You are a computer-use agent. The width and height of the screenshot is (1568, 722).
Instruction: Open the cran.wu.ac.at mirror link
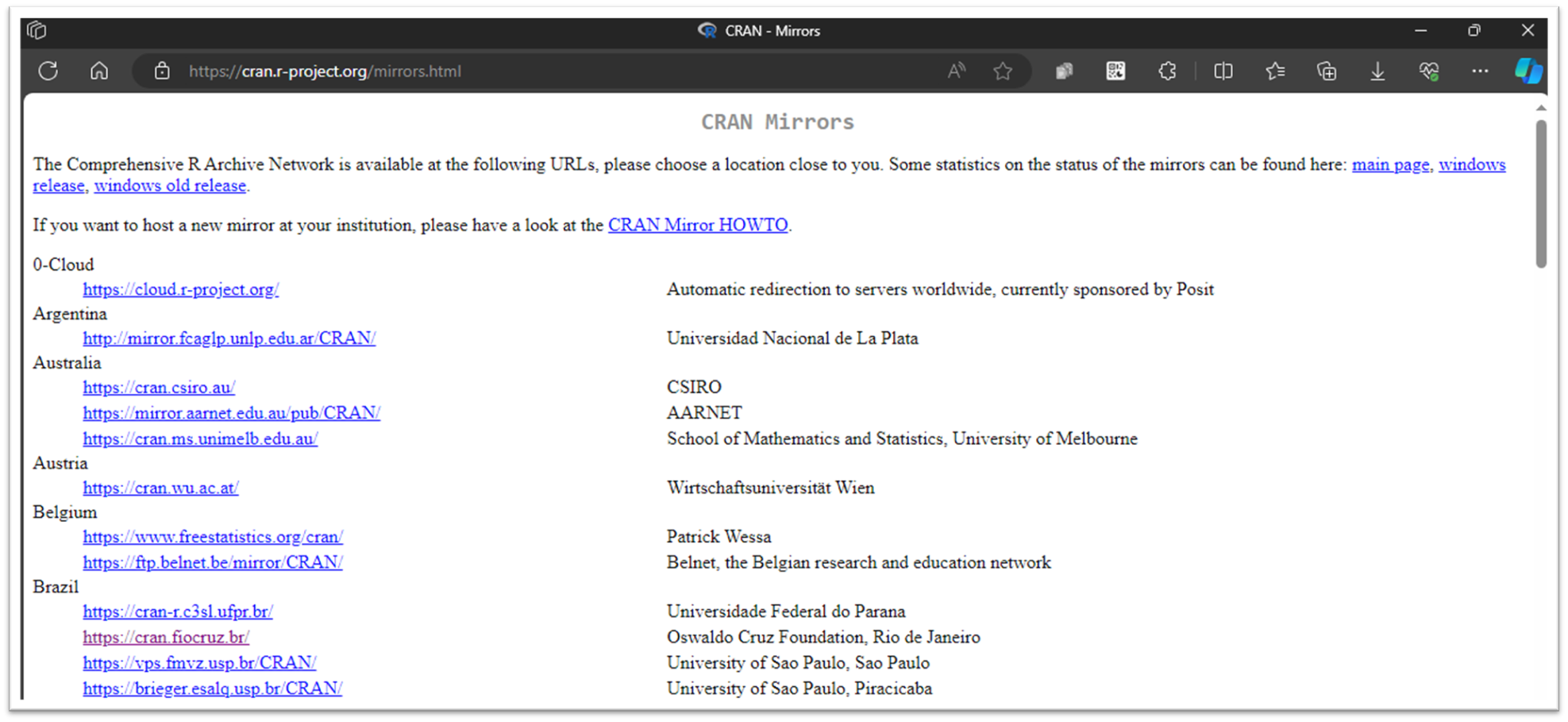point(160,488)
